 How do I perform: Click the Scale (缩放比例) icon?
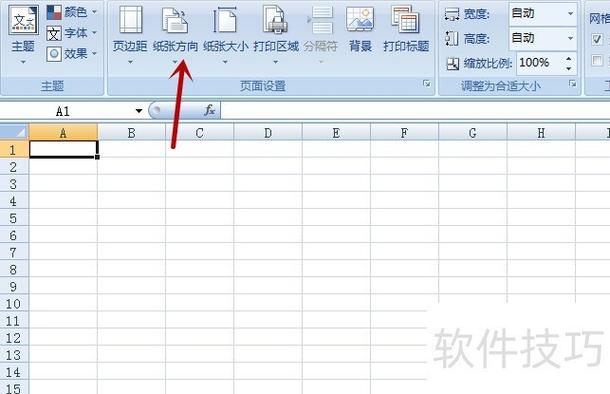click(x=452, y=63)
